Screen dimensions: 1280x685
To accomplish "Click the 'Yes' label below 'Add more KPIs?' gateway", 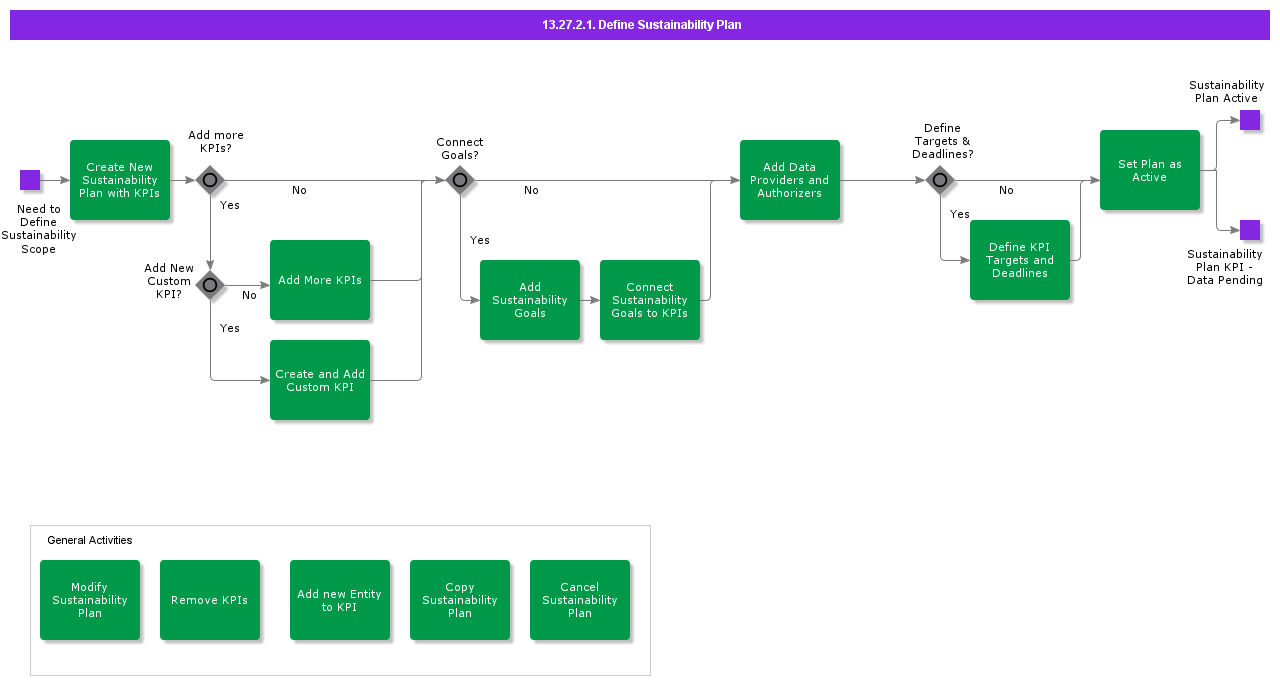I will tap(230, 205).
